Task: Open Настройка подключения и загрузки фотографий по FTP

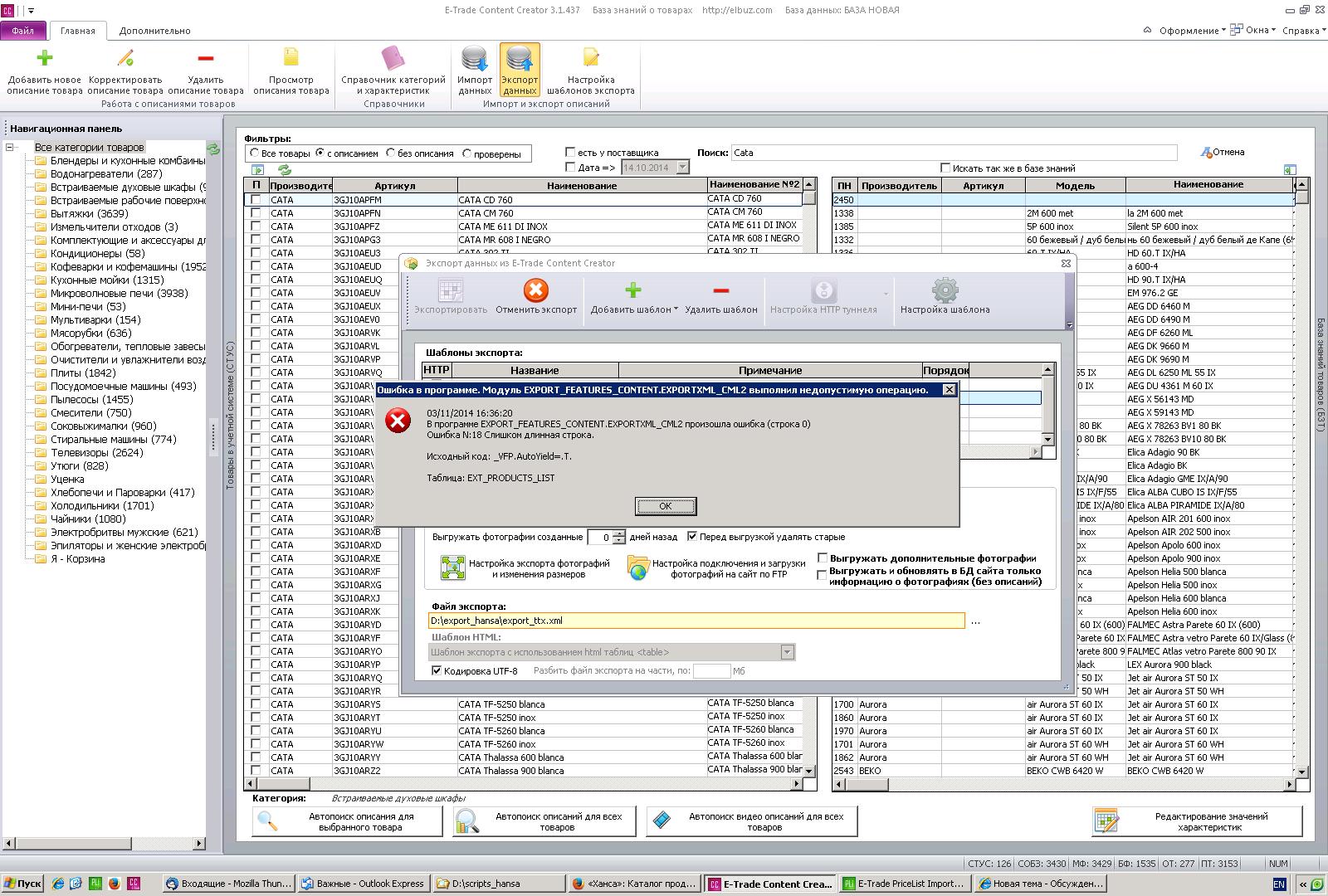Action: pyautogui.click(x=716, y=568)
